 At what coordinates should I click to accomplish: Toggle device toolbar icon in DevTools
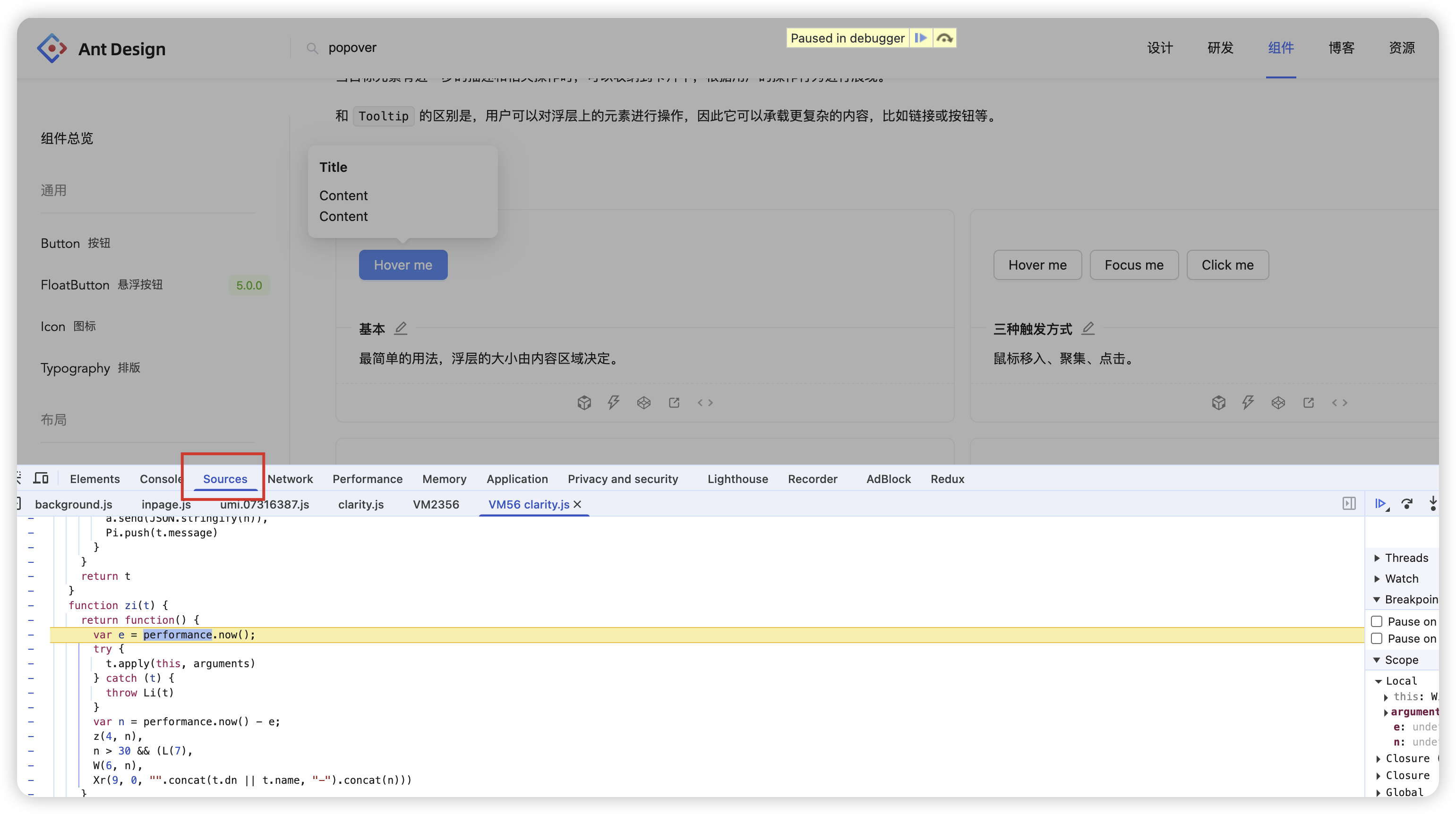click(x=41, y=478)
